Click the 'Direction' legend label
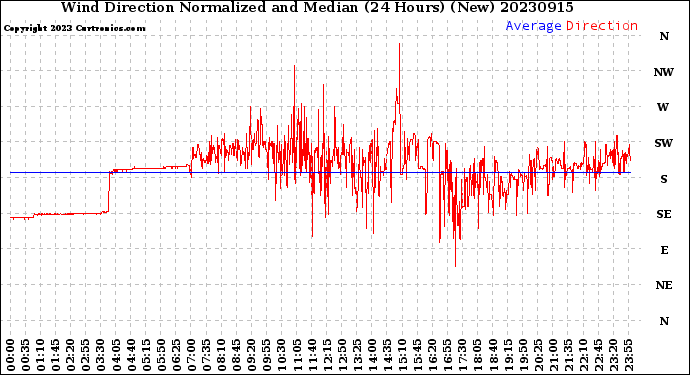This screenshot has height=375, width=690. 602,26
